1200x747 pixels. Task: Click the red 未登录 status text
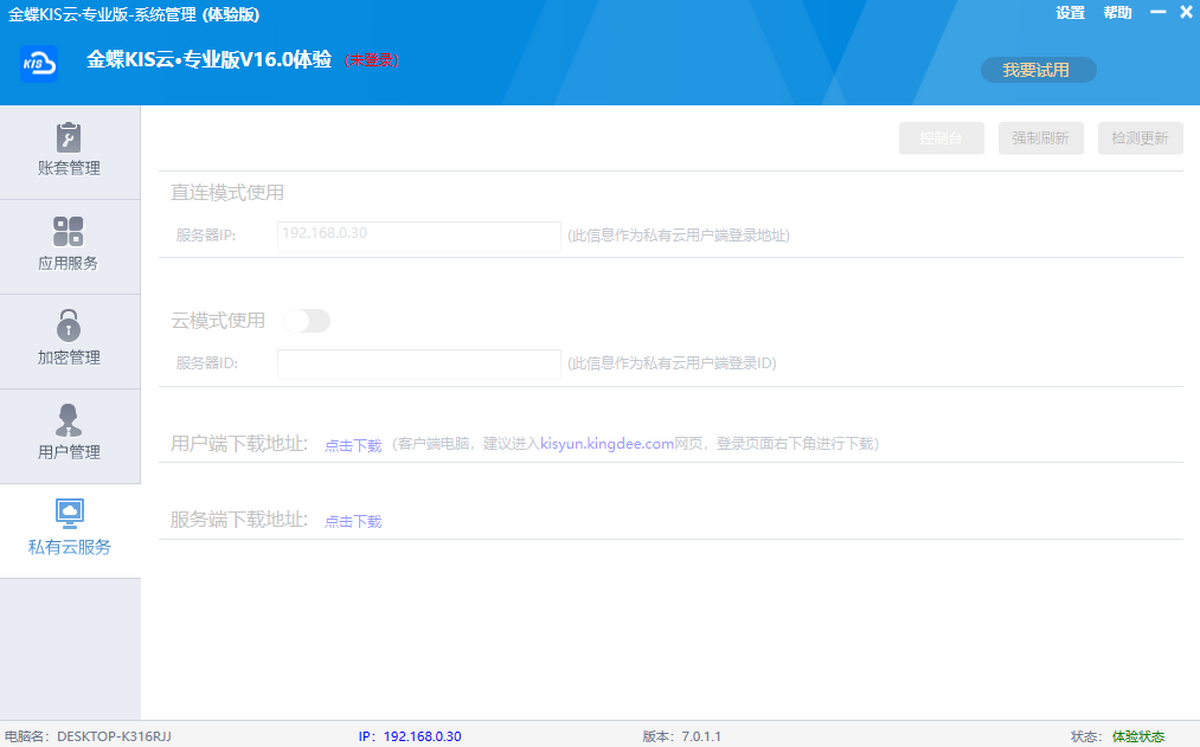[372, 60]
